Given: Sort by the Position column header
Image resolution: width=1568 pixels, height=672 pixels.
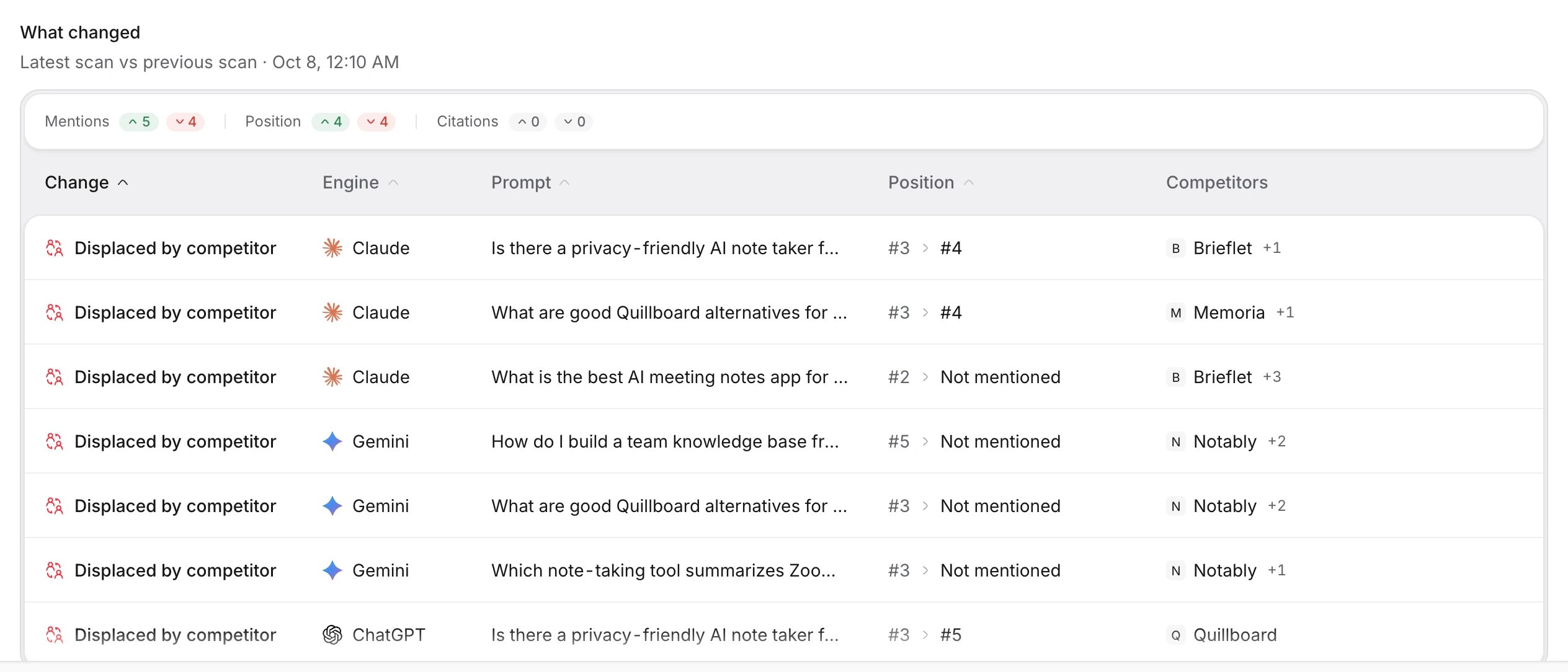Looking at the screenshot, I should 931,182.
